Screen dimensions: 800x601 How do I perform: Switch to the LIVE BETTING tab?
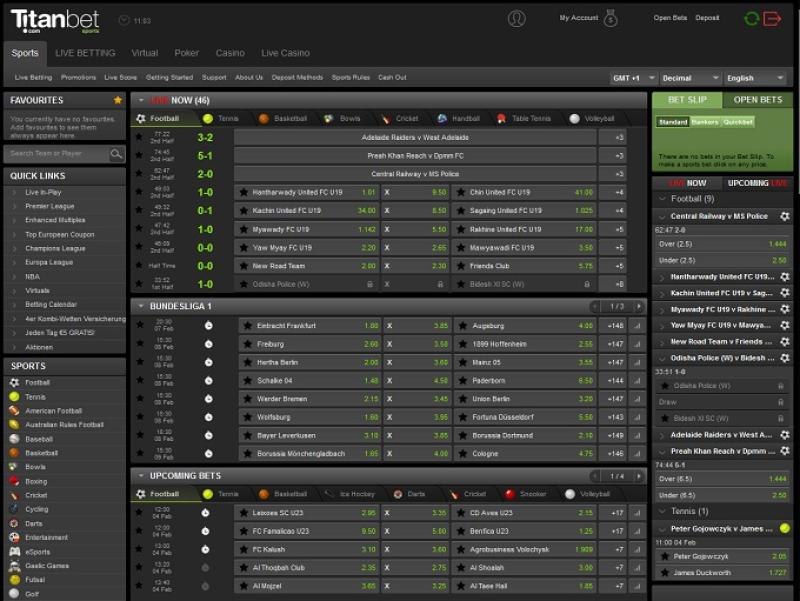click(85, 53)
